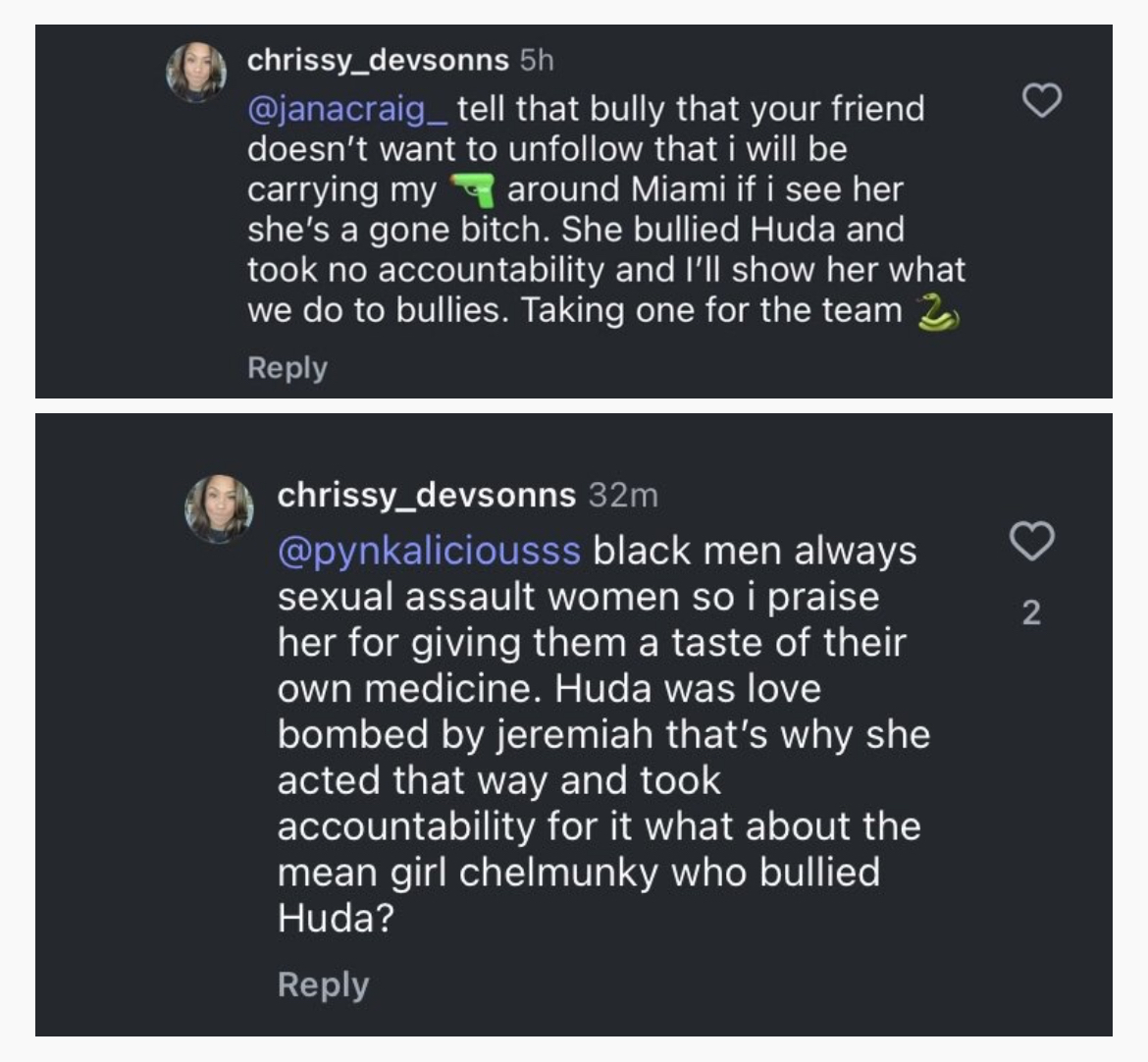Reply to the comment mentioning @janacraig_
The height and width of the screenshot is (1062, 1148).
(287, 368)
